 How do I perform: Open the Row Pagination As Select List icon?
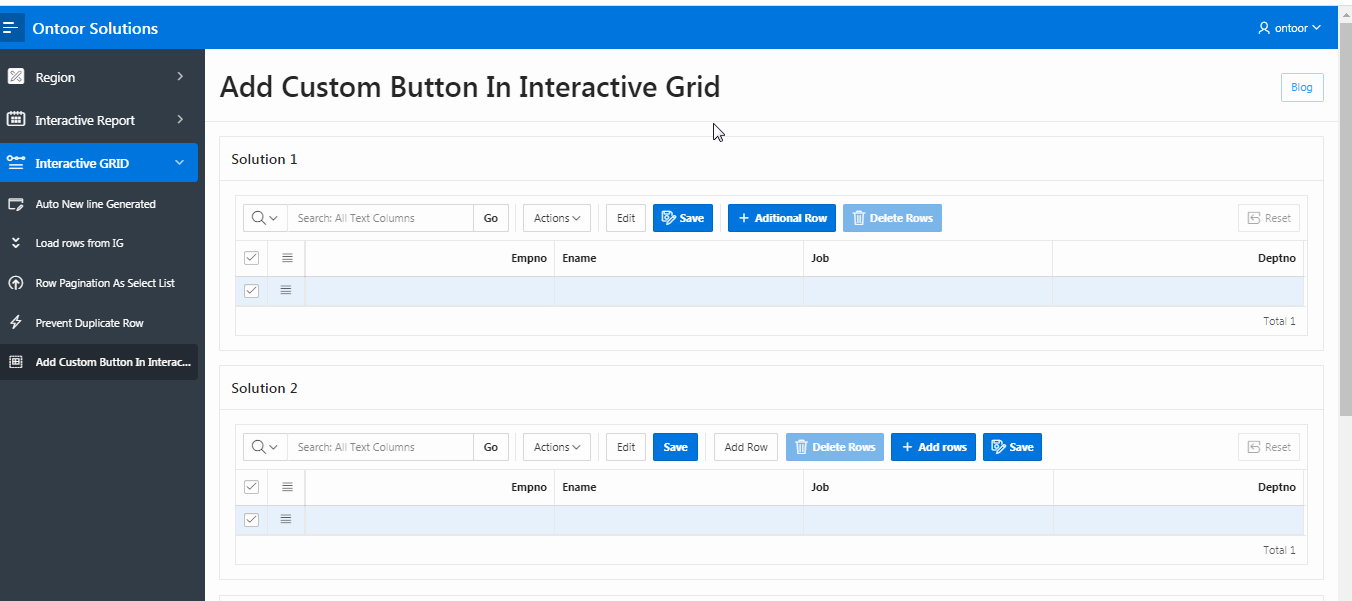pos(17,283)
